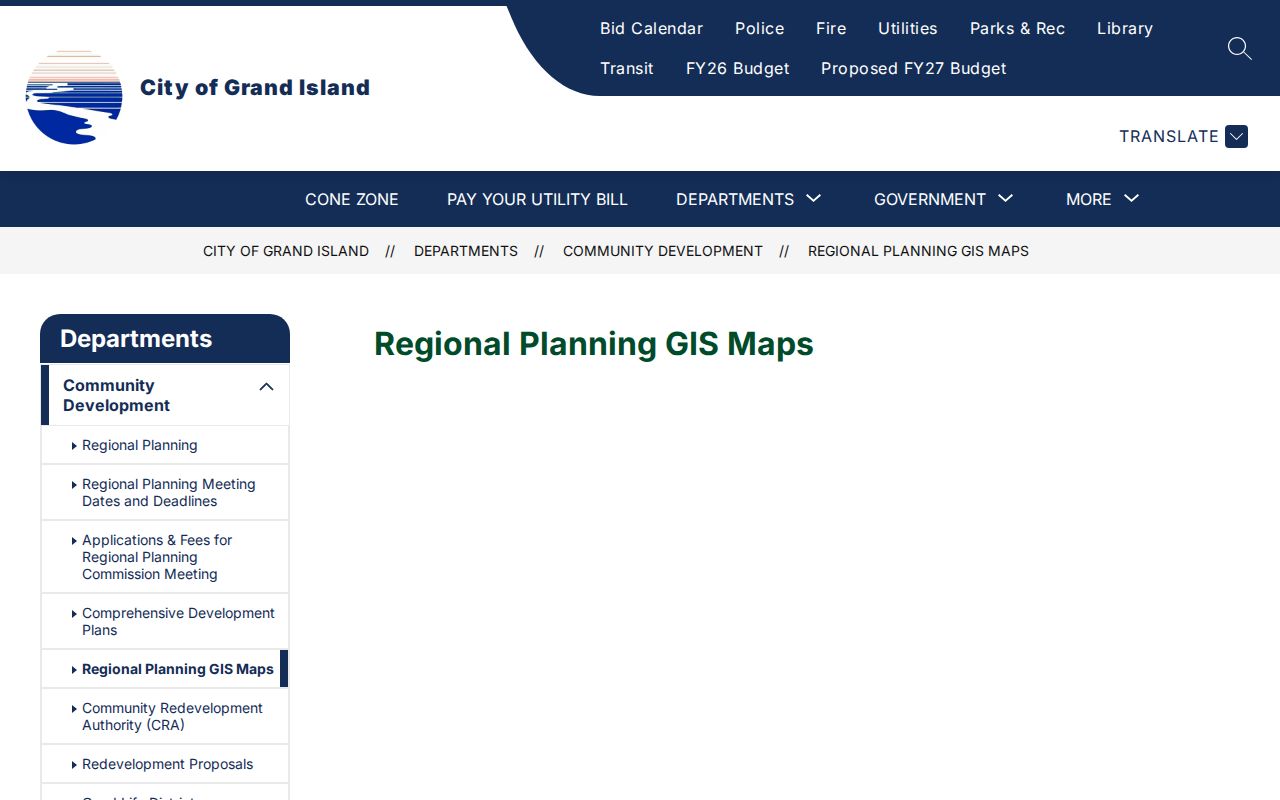
Task: Click the City of Grand Island logo
Action: (74, 97)
